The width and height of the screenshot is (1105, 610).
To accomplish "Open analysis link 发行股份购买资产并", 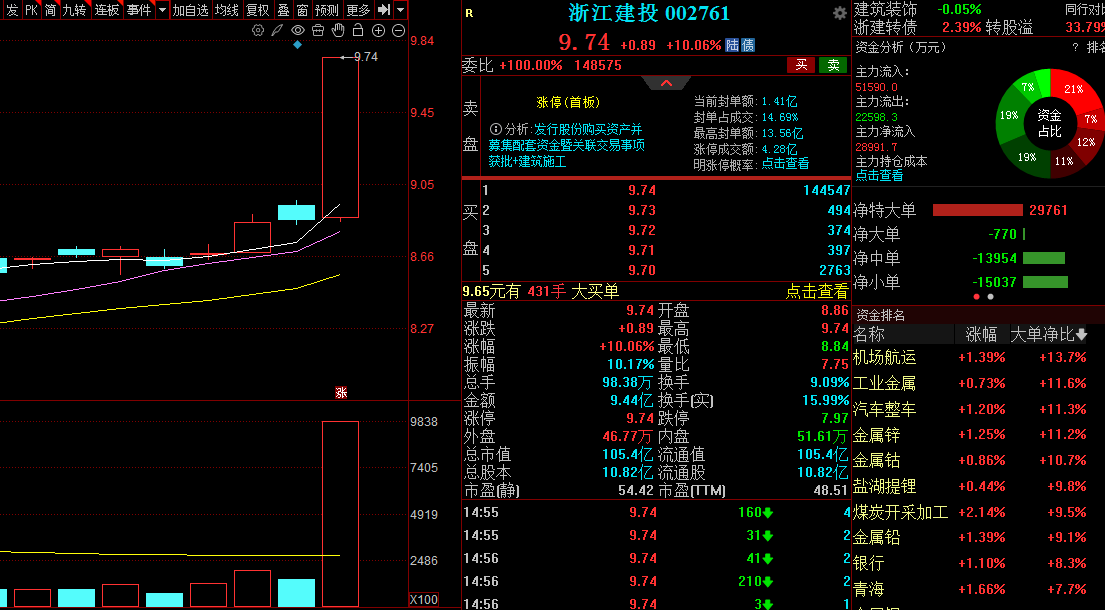I will [x=588, y=129].
